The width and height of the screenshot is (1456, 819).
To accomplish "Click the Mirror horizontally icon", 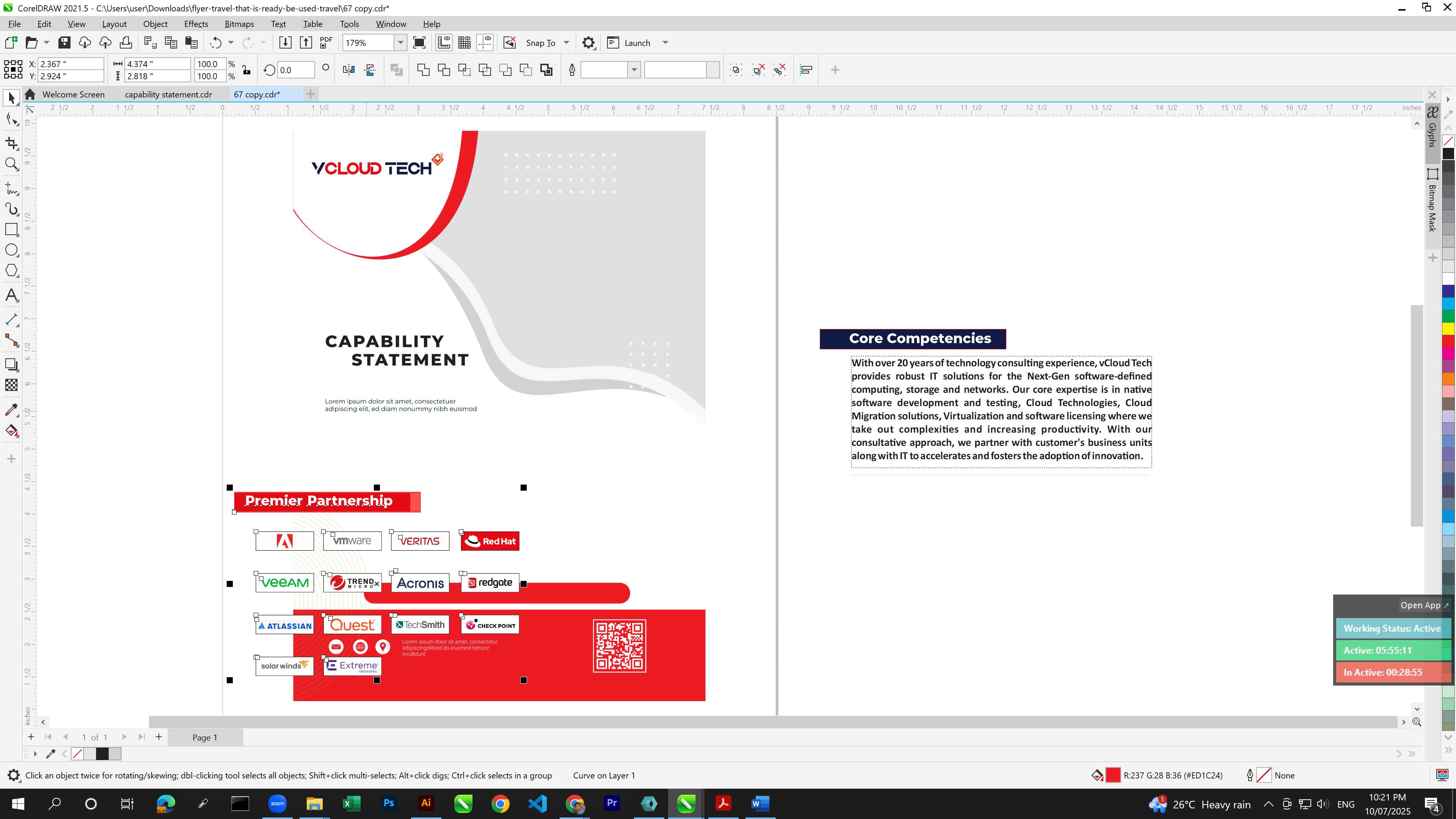I will tap(349, 70).
